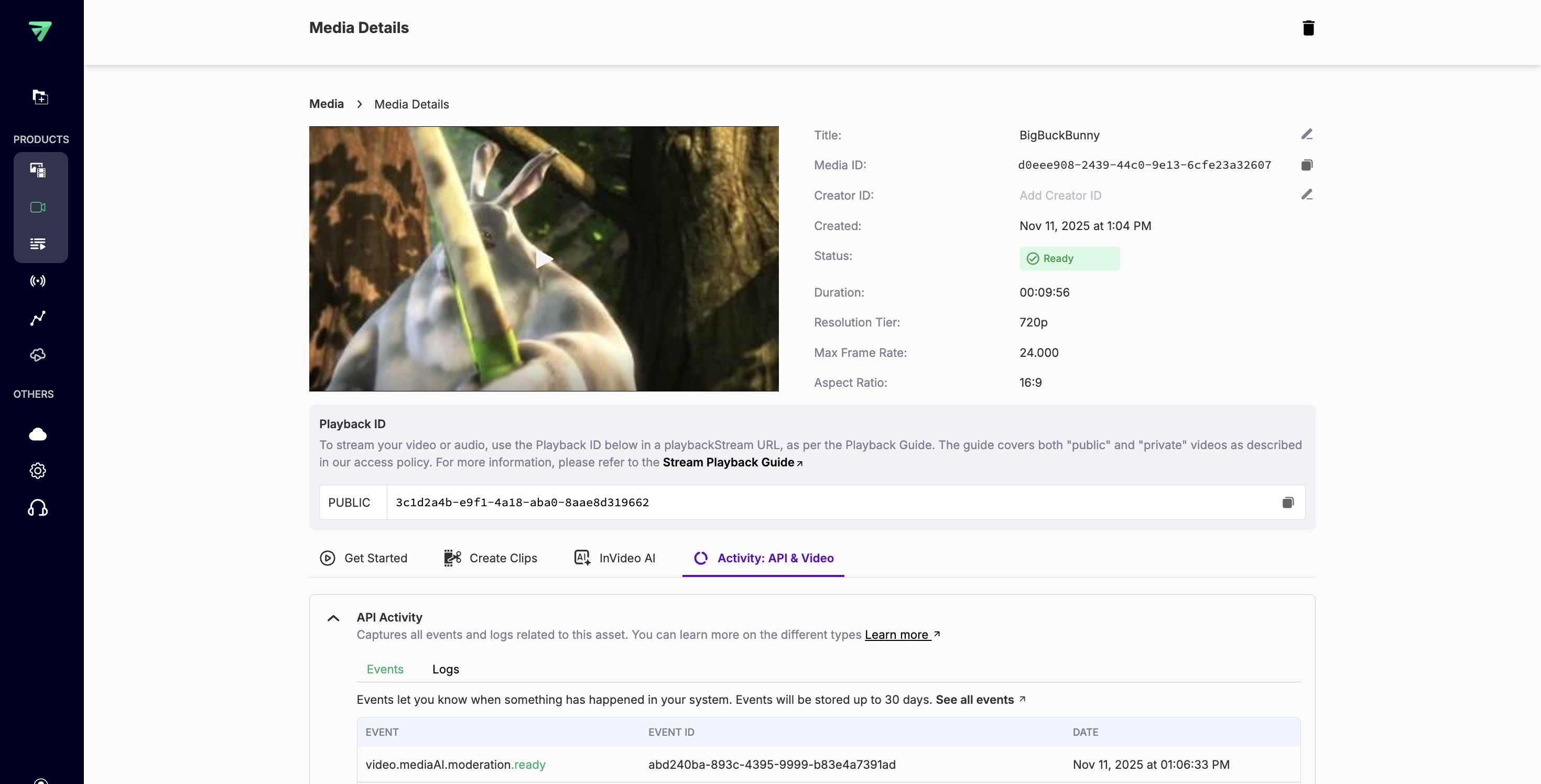Viewport: 1541px width, 784px height.
Task: Play the BigBuckBunny video preview
Action: pos(543,259)
